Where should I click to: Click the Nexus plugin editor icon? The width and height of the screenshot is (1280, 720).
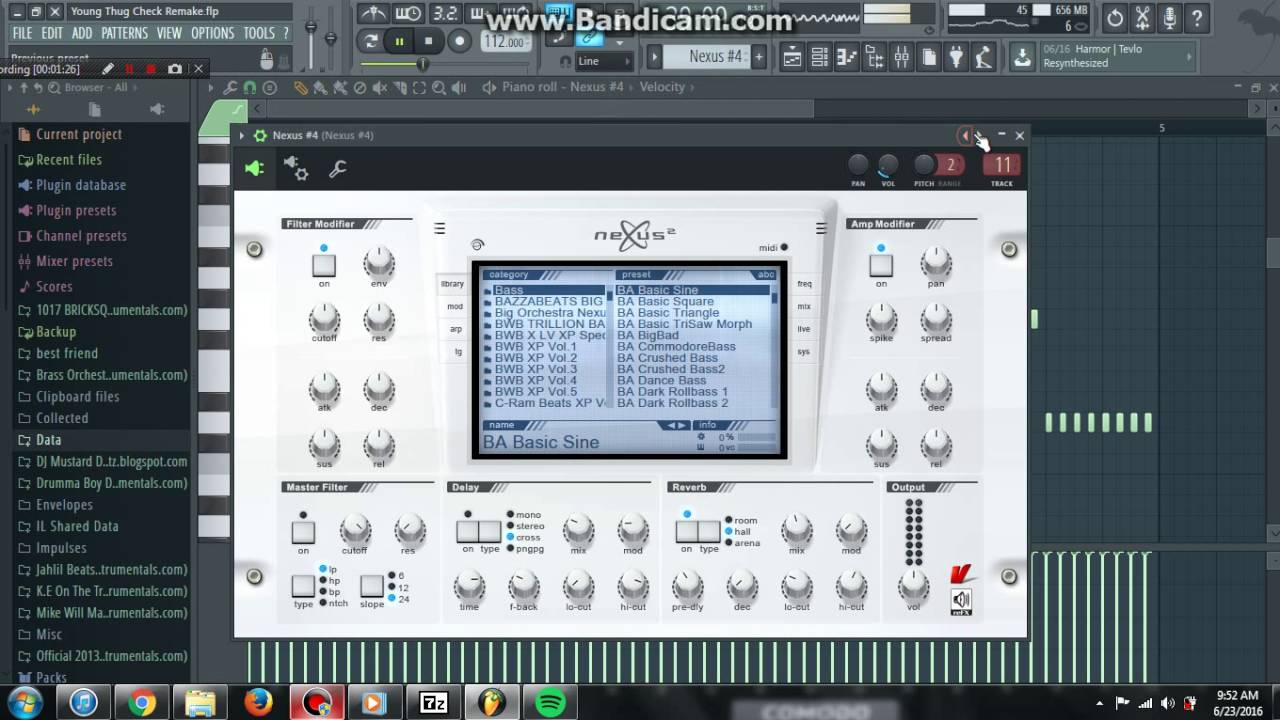pyautogui.click(x=255, y=169)
